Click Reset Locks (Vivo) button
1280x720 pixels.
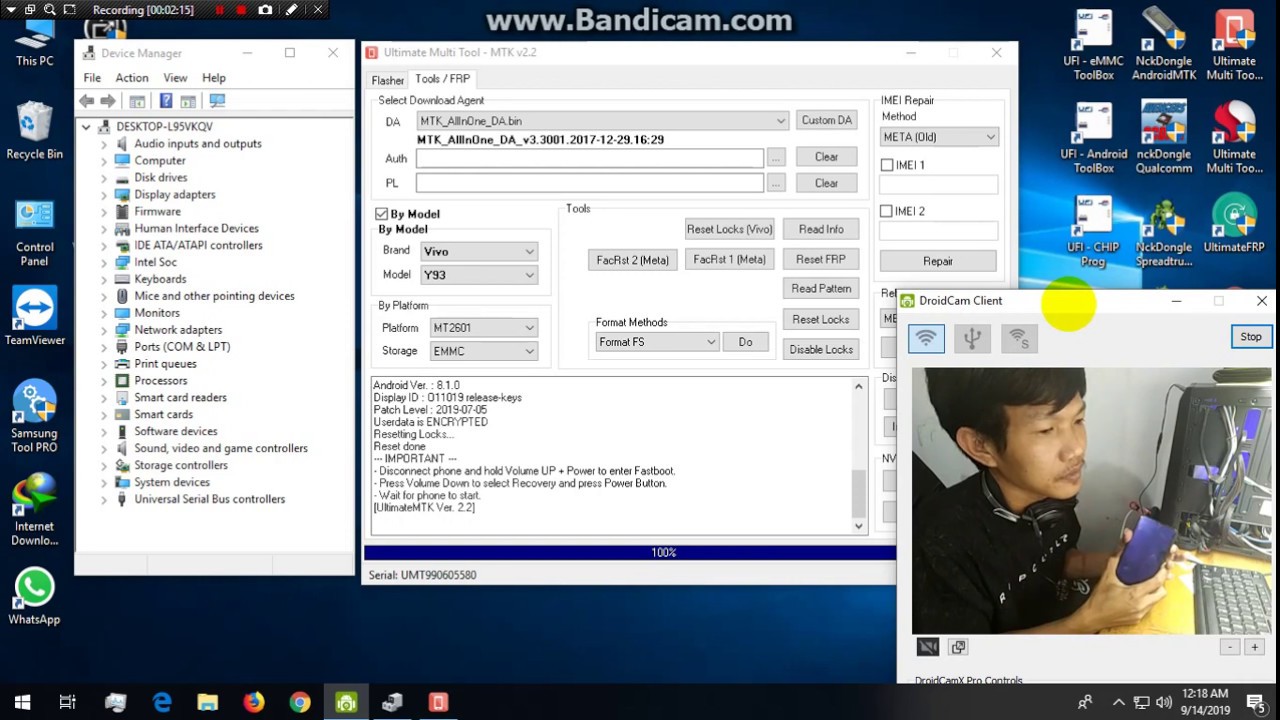point(730,229)
